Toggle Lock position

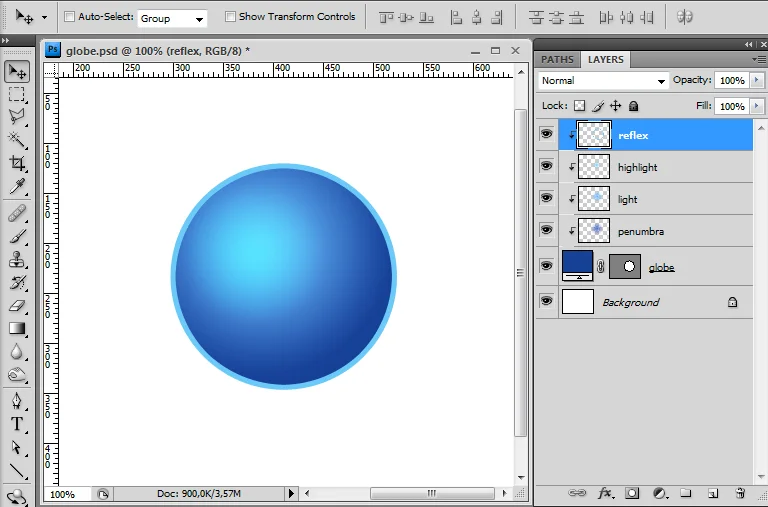pos(616,106)
